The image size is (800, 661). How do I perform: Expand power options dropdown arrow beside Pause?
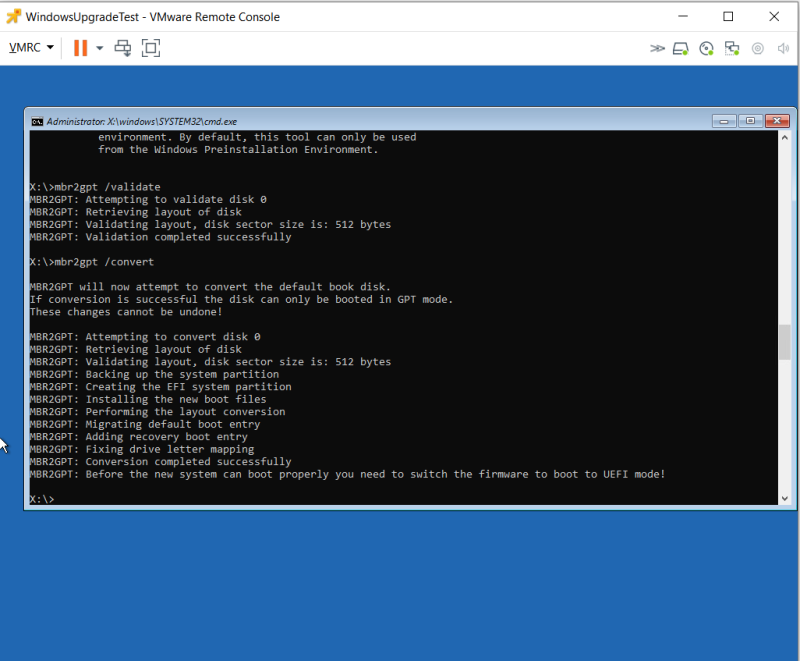[99, 48]
